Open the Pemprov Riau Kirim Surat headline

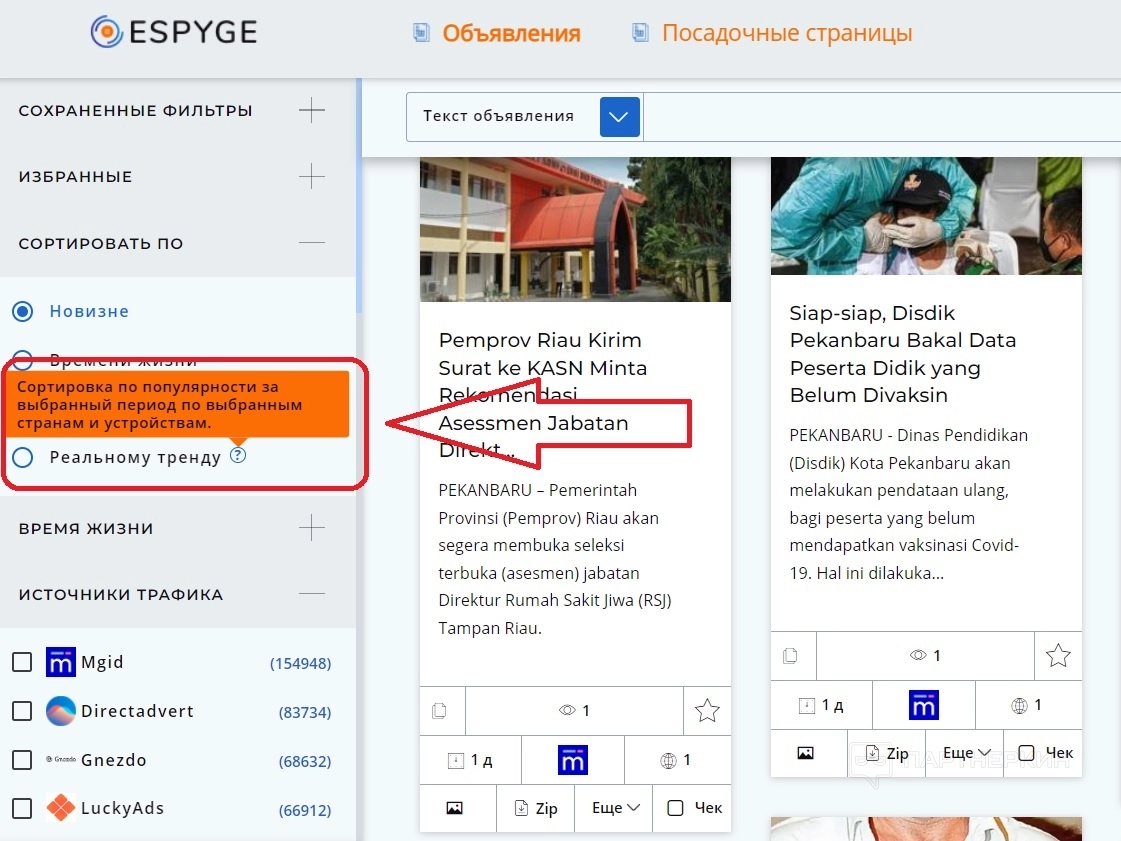click(x=543, y=395)
